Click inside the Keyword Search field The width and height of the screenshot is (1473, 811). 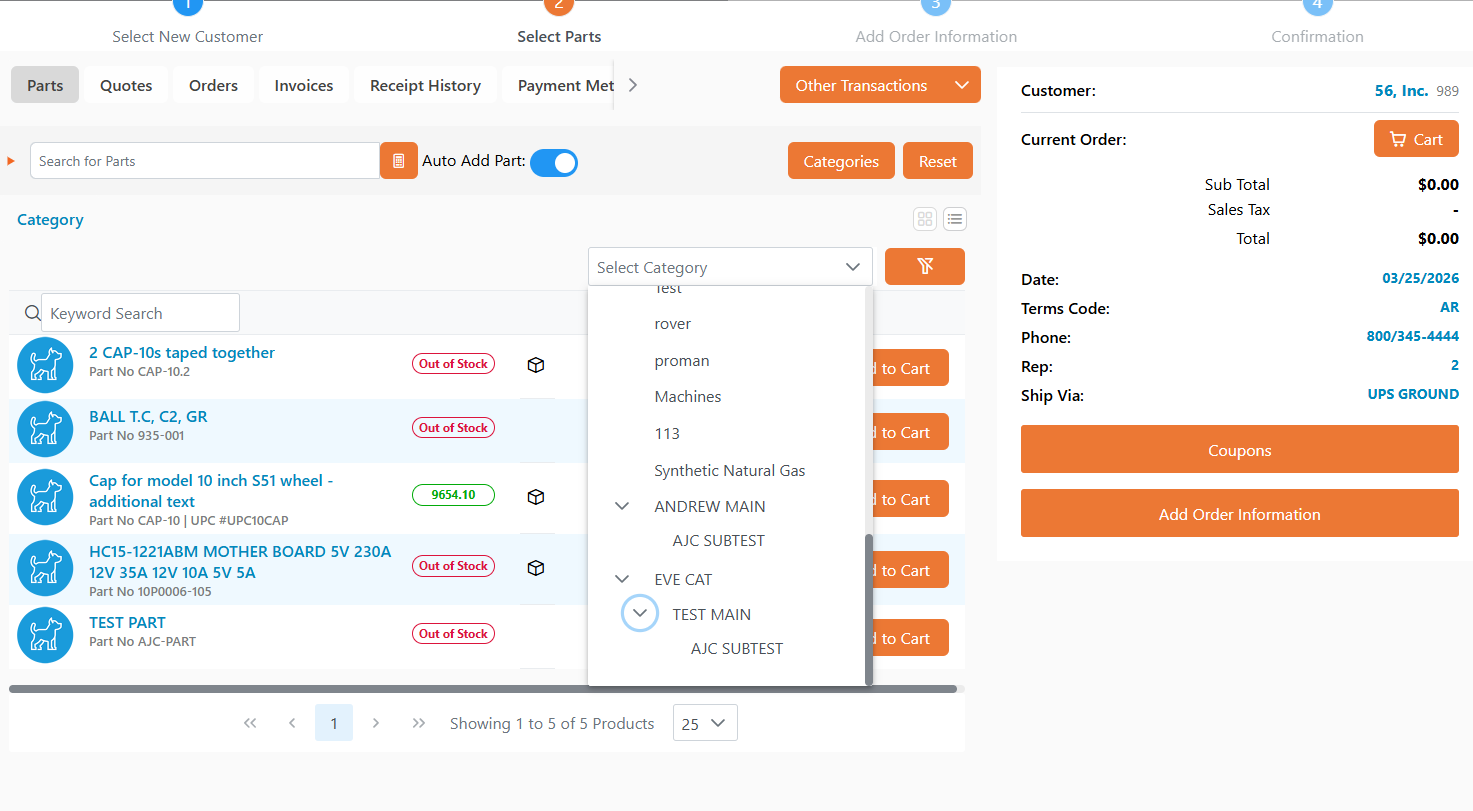tap(140, 312)
